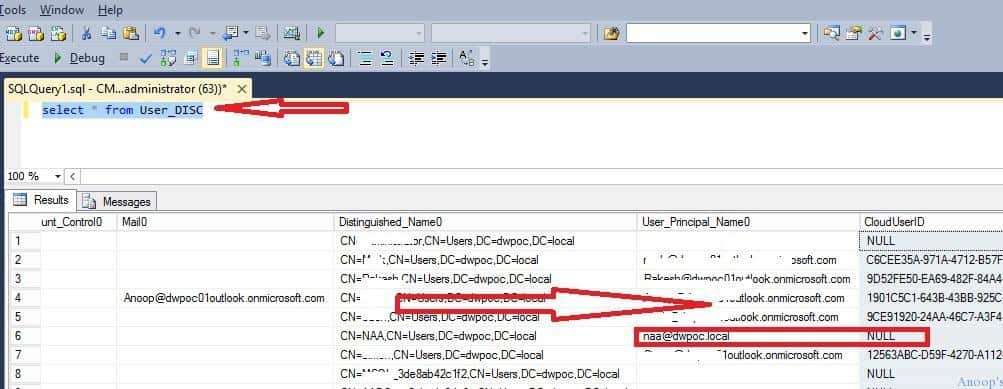
Task: Switch to the Messages tab
Action: coord(118,202)
